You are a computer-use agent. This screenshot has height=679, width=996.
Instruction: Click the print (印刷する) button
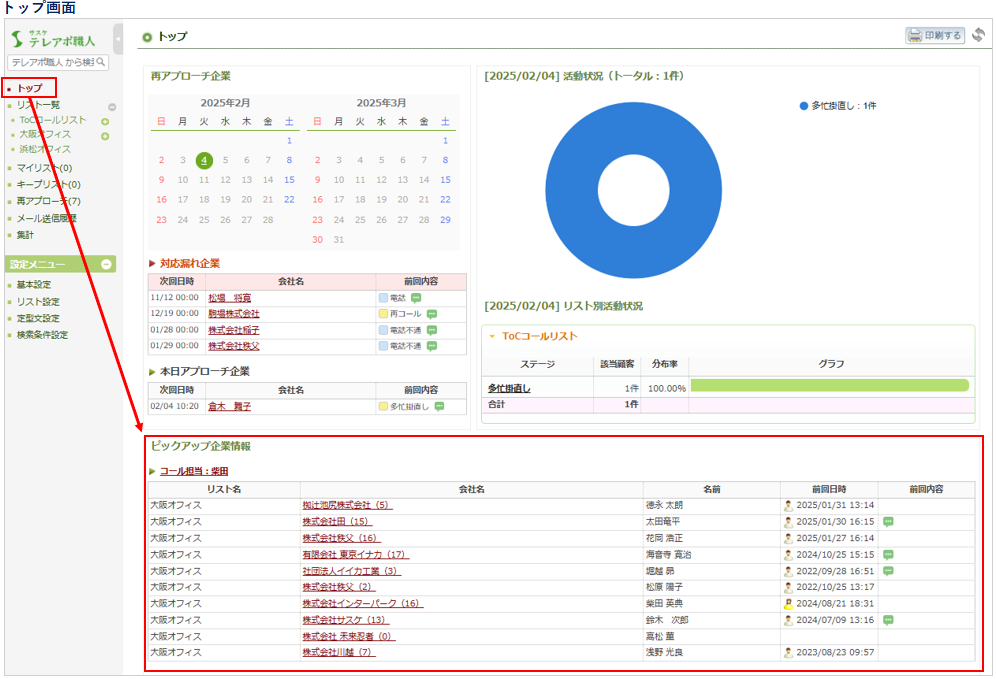click(934, 36)
